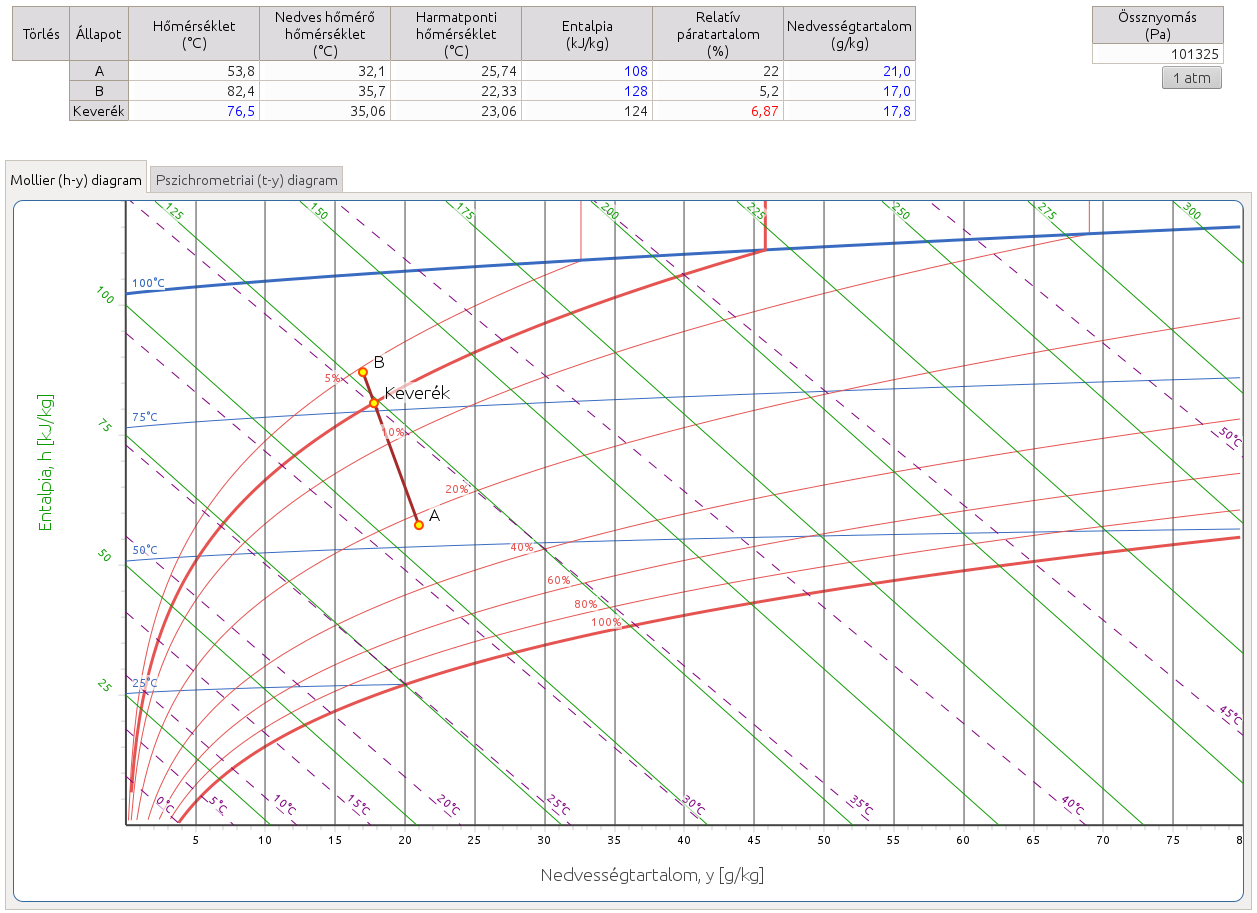1257x913 pixels.
Task: Click the Entalpia (kJ/kg) column header
Action: [x=587, y=34]
